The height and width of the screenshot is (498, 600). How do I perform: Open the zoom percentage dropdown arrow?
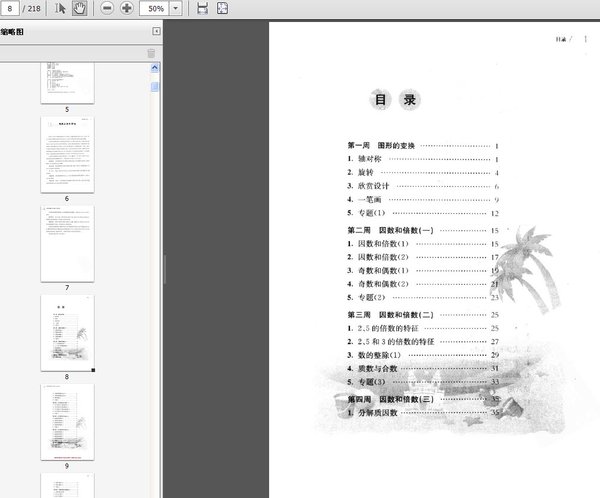pos(176,8)
